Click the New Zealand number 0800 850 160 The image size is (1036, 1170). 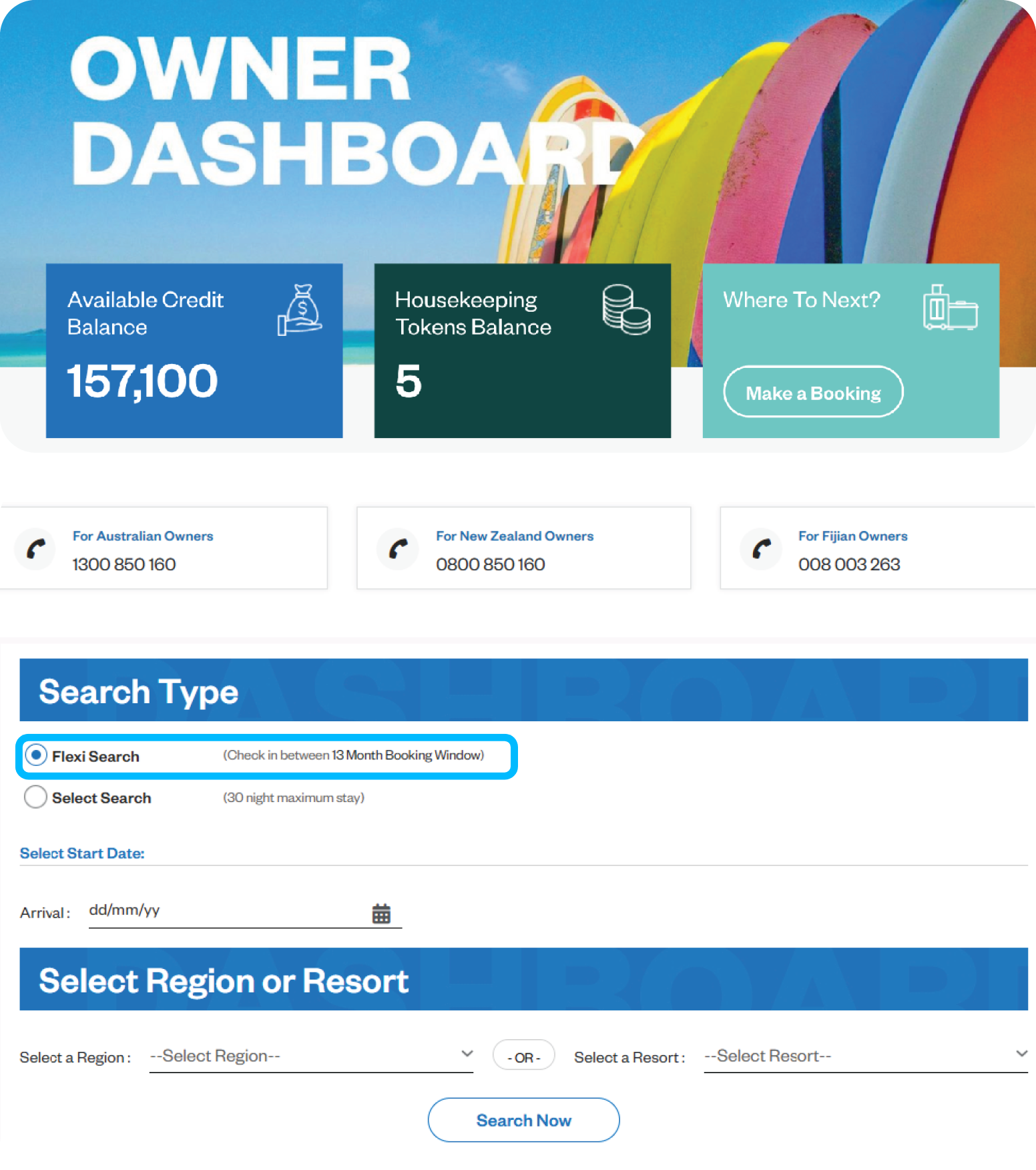point(491,564)
